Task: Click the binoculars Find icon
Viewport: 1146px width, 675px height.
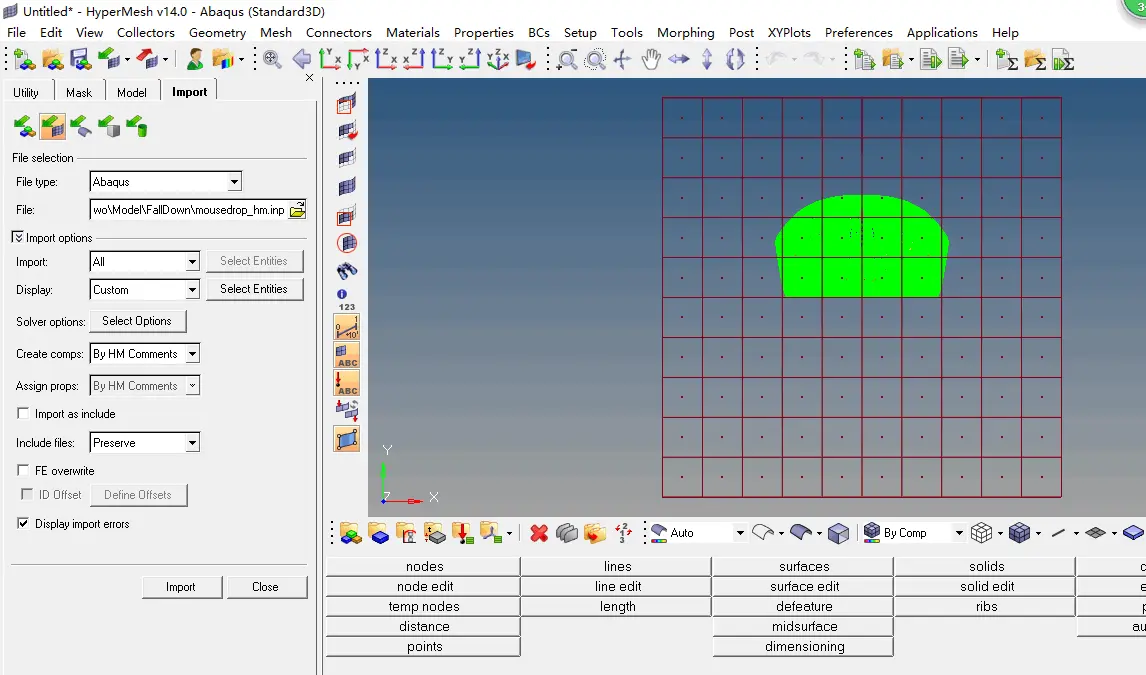Action: pos(346,271)
